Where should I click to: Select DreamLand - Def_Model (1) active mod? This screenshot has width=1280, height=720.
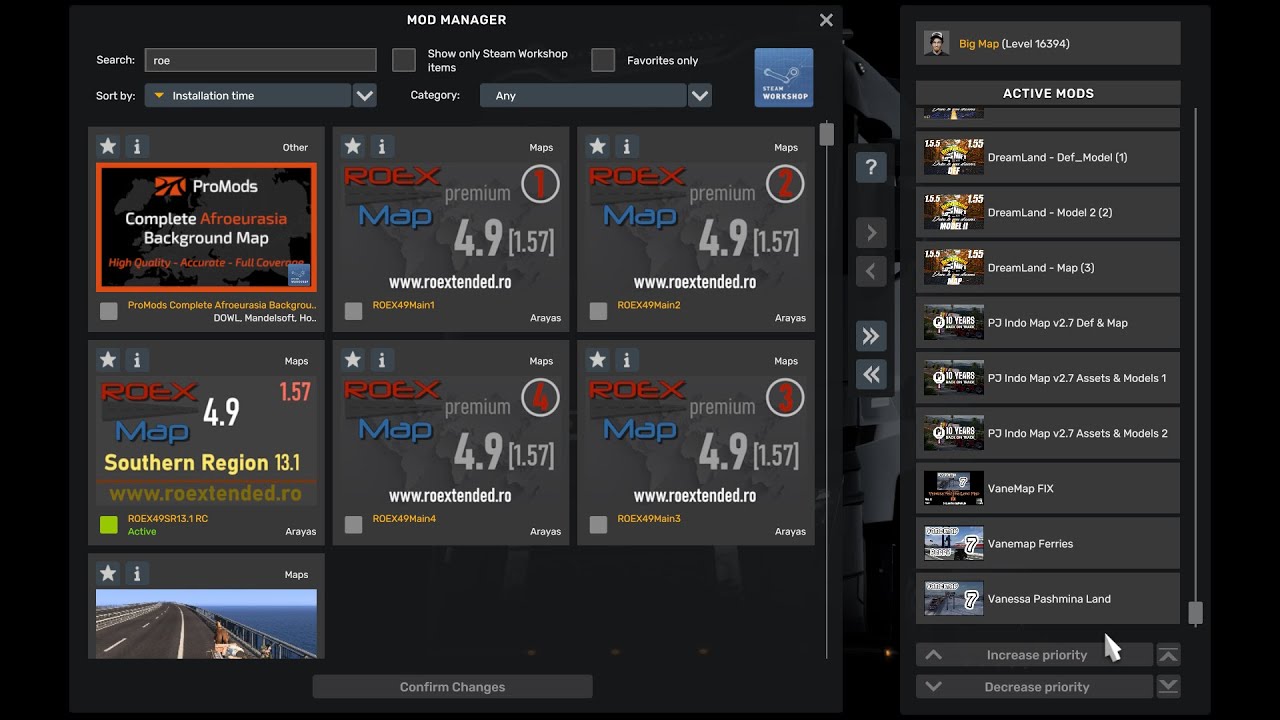(x=1048, y=157)
